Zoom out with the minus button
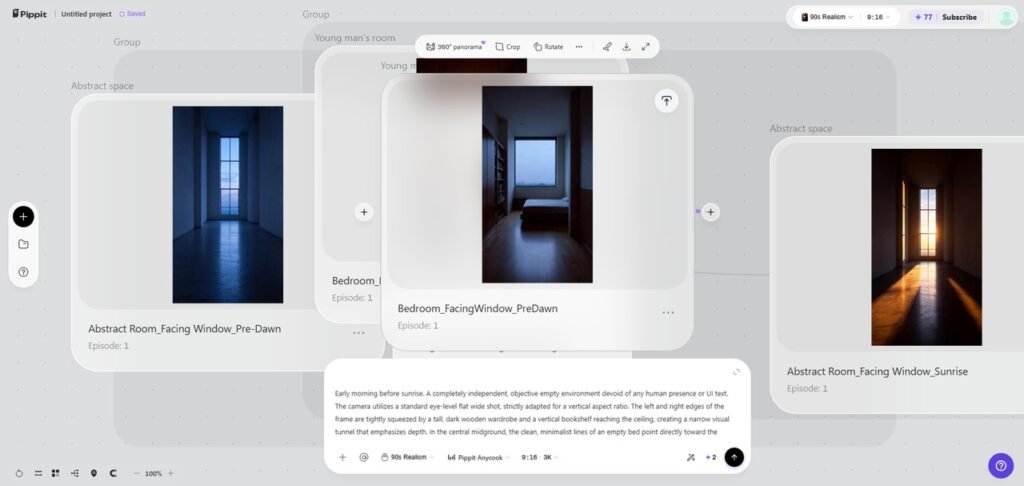 pos(136,473)
